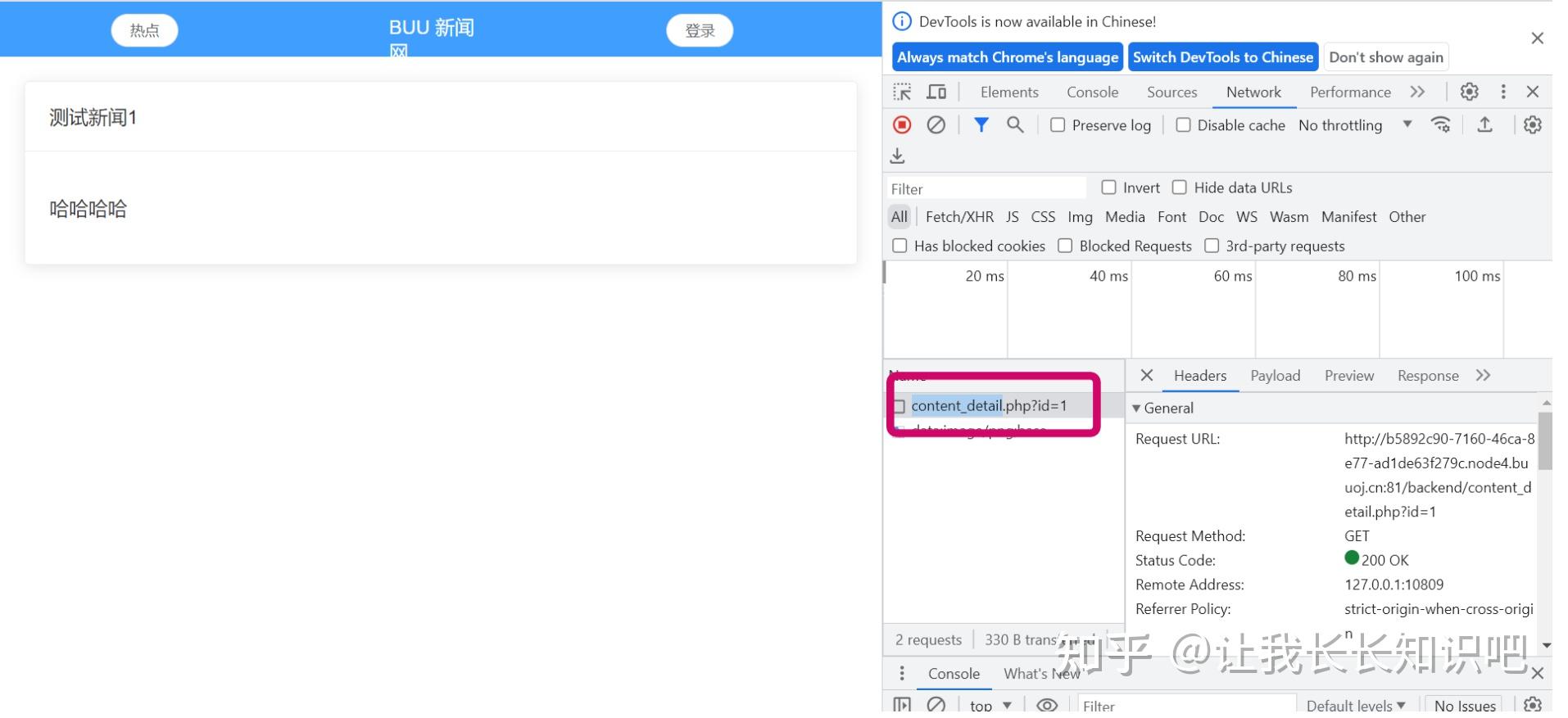1568x718 pixels.
Task: Show more request detail tabs chevron
Action: pyautogui.click(x=1483, y=375)
